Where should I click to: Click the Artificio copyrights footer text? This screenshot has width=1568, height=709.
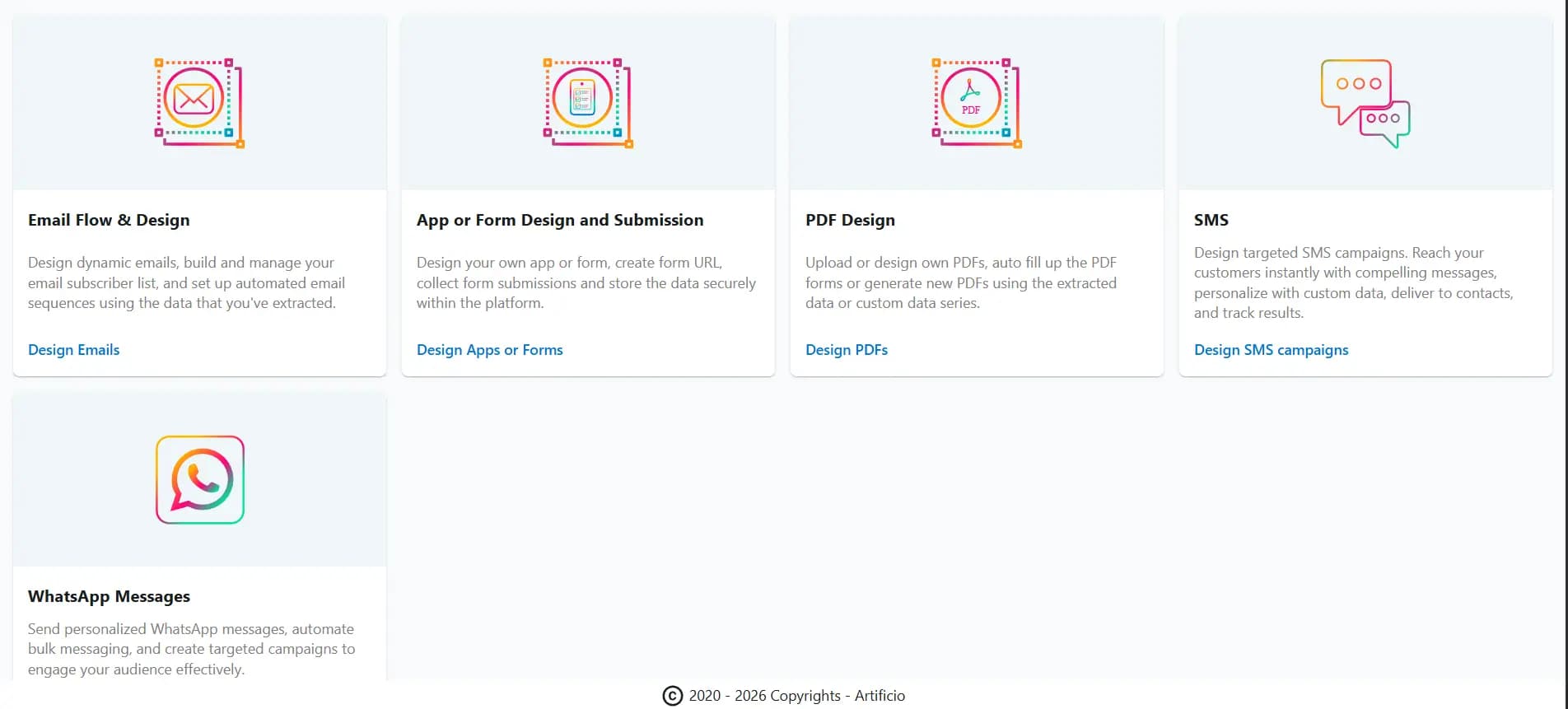796,696
